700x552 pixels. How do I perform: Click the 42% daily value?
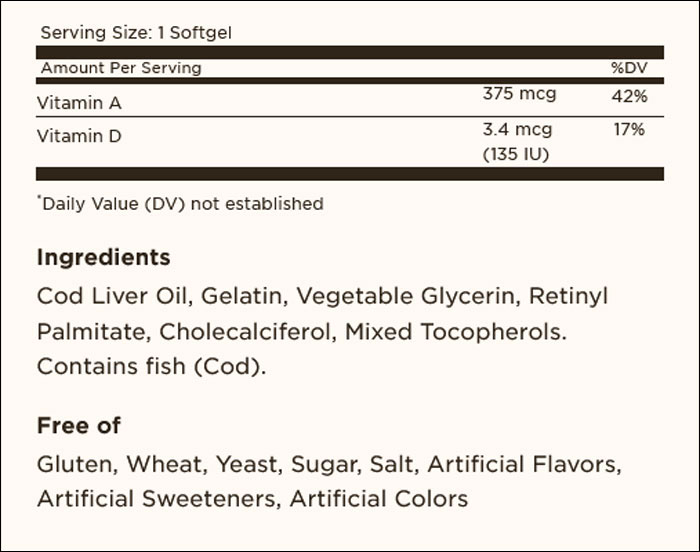[629, 96]
